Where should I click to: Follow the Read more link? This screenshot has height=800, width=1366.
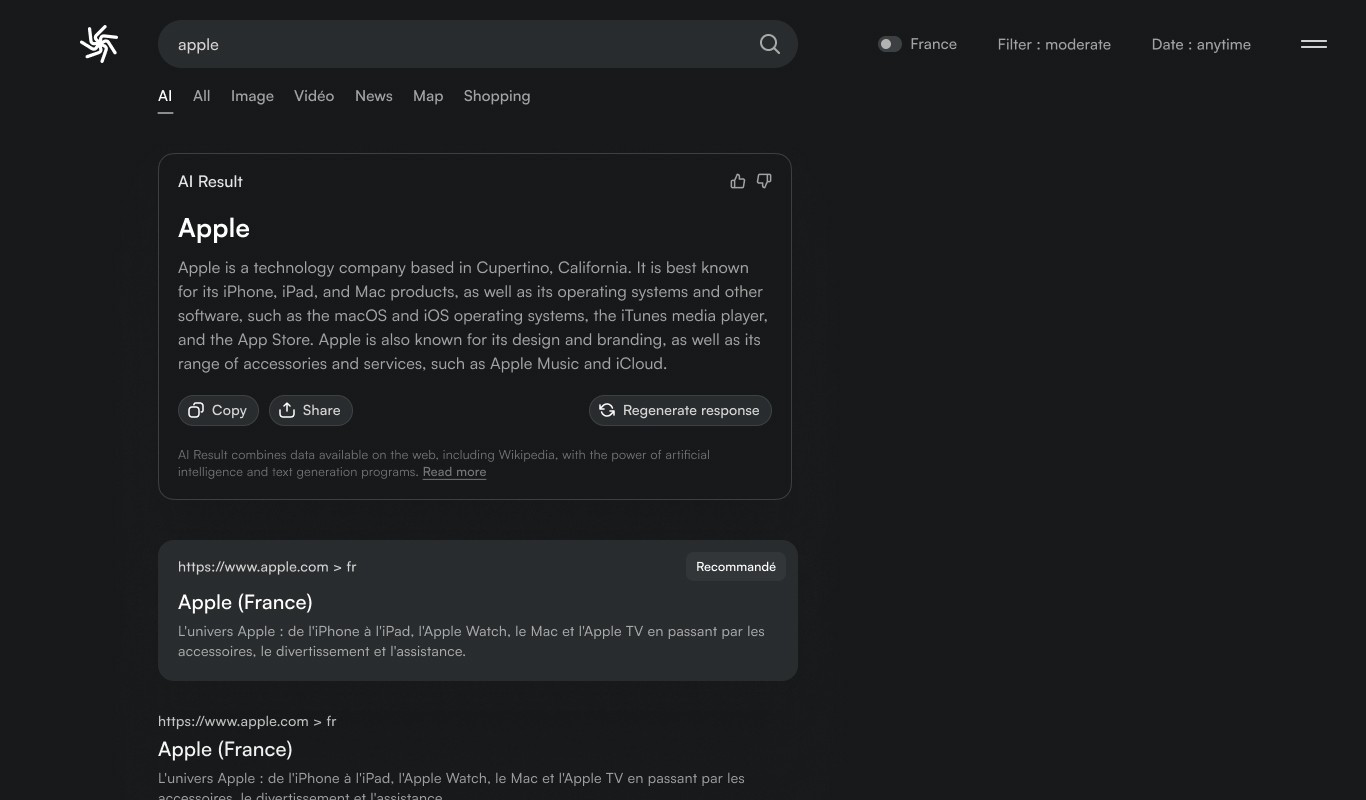pyautogui.click(x=454, y=472)
